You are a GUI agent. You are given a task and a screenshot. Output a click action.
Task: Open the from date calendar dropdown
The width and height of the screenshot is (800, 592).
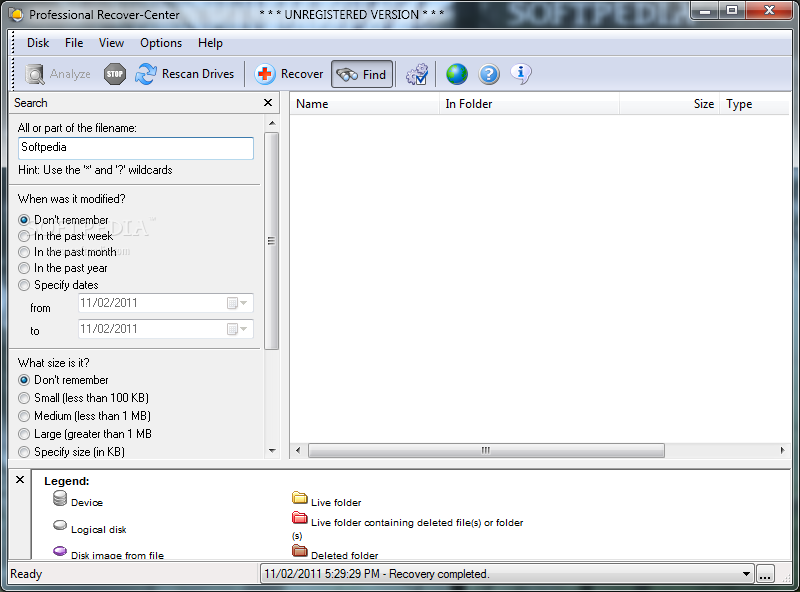point(237,303)
